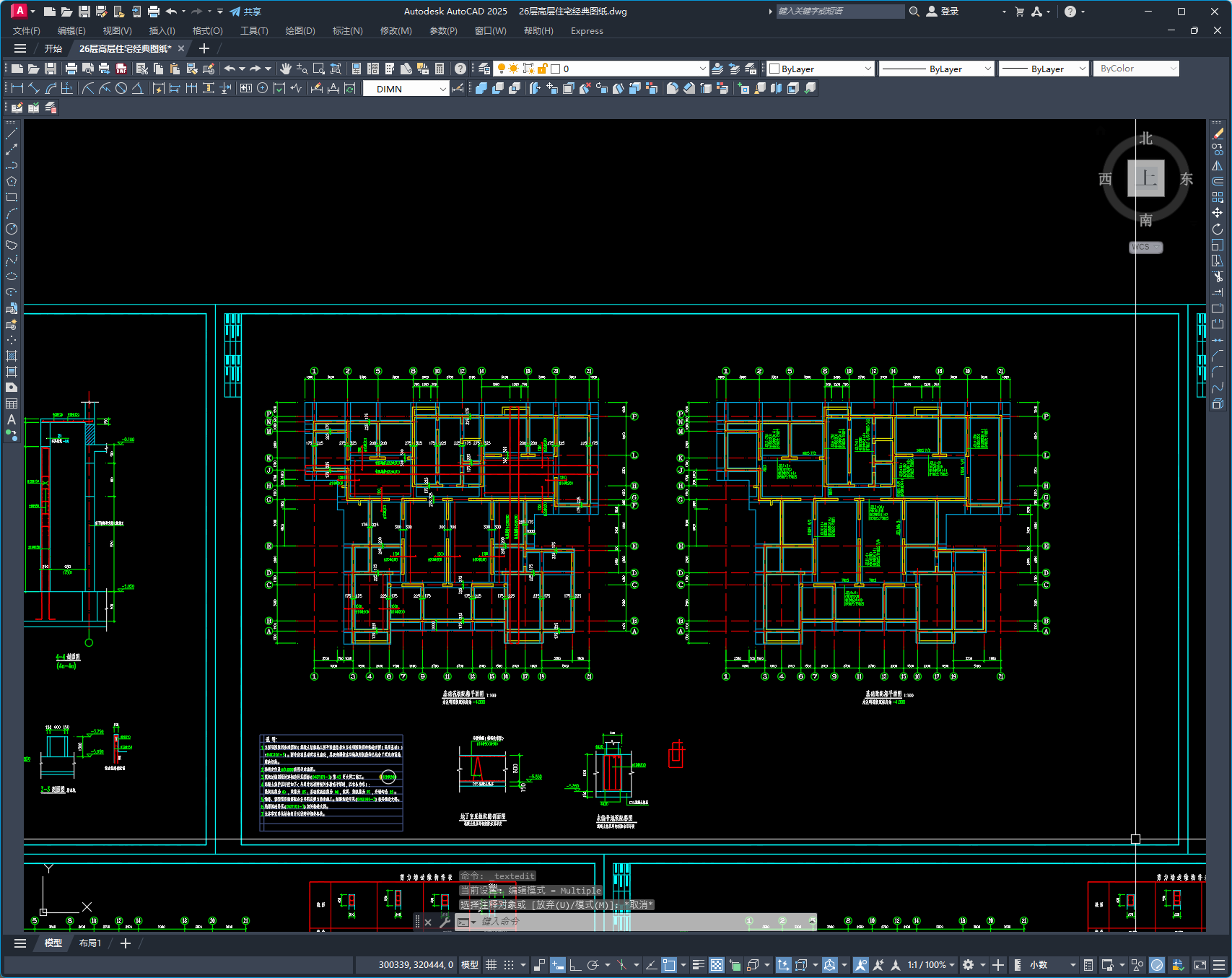This screenshot has width=1232, height=978.
Task: Select the Rotate tool in modify toolbar
Action: point(1218,229)
